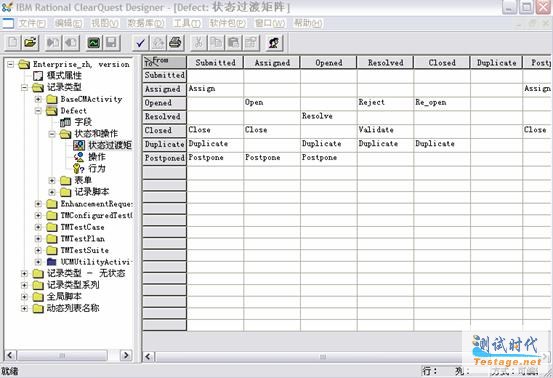Click the Postponed row header

pyautogui.click(x=164, y=158)
